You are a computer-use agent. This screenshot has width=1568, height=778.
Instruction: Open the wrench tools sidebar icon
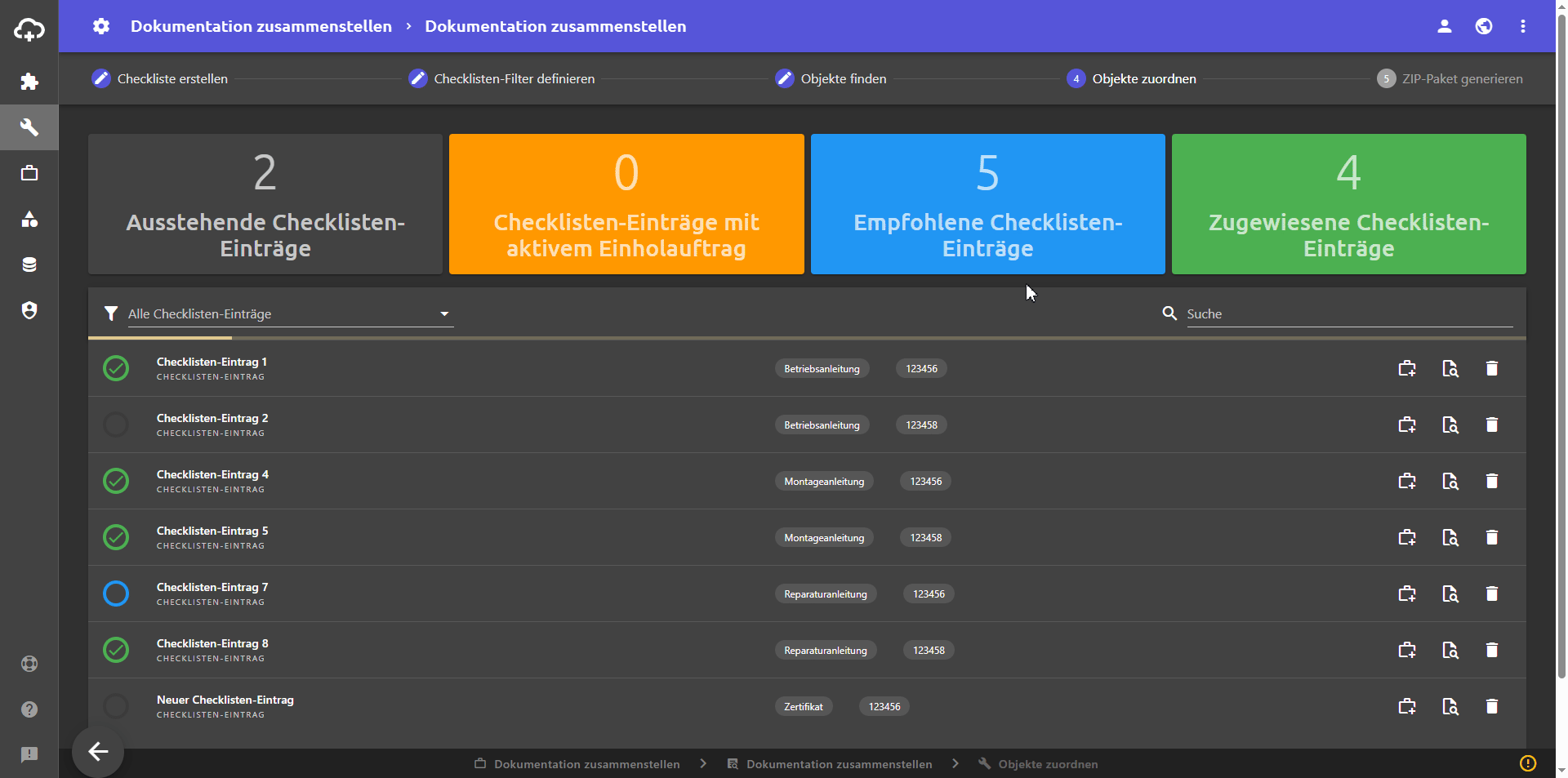[x=29, y=127]
